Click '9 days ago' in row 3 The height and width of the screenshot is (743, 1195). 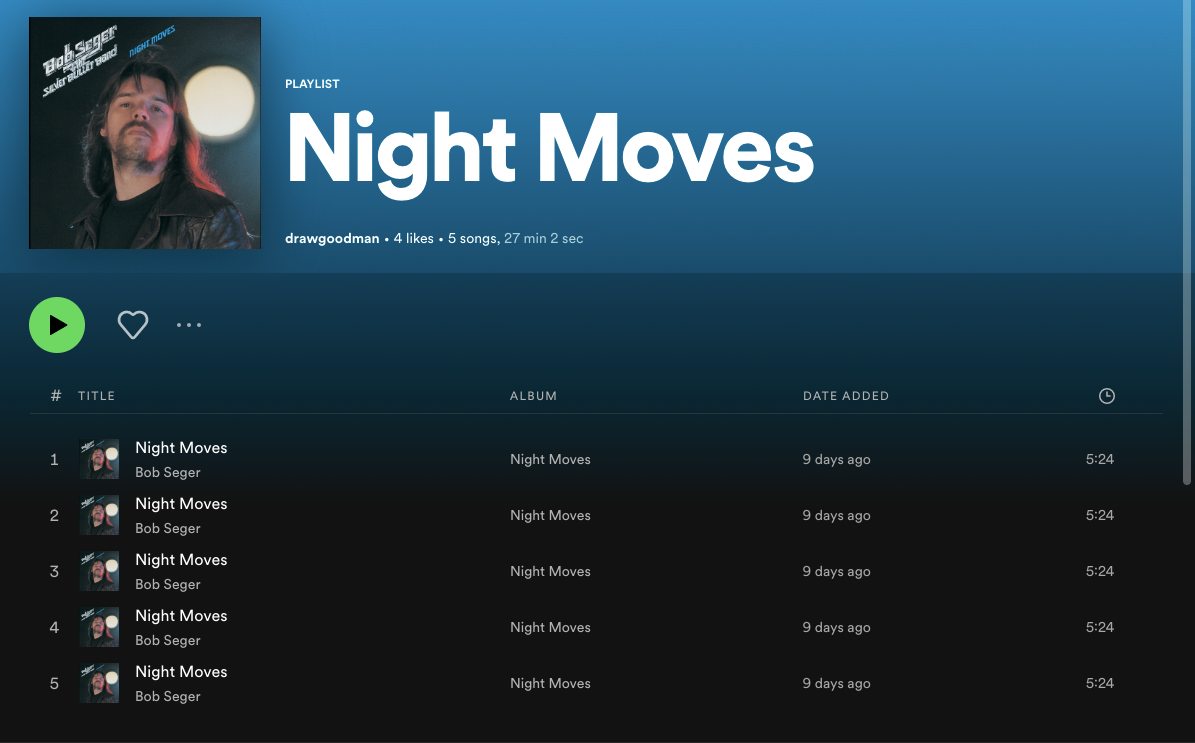pyautogui.click(x=836, y=572)
